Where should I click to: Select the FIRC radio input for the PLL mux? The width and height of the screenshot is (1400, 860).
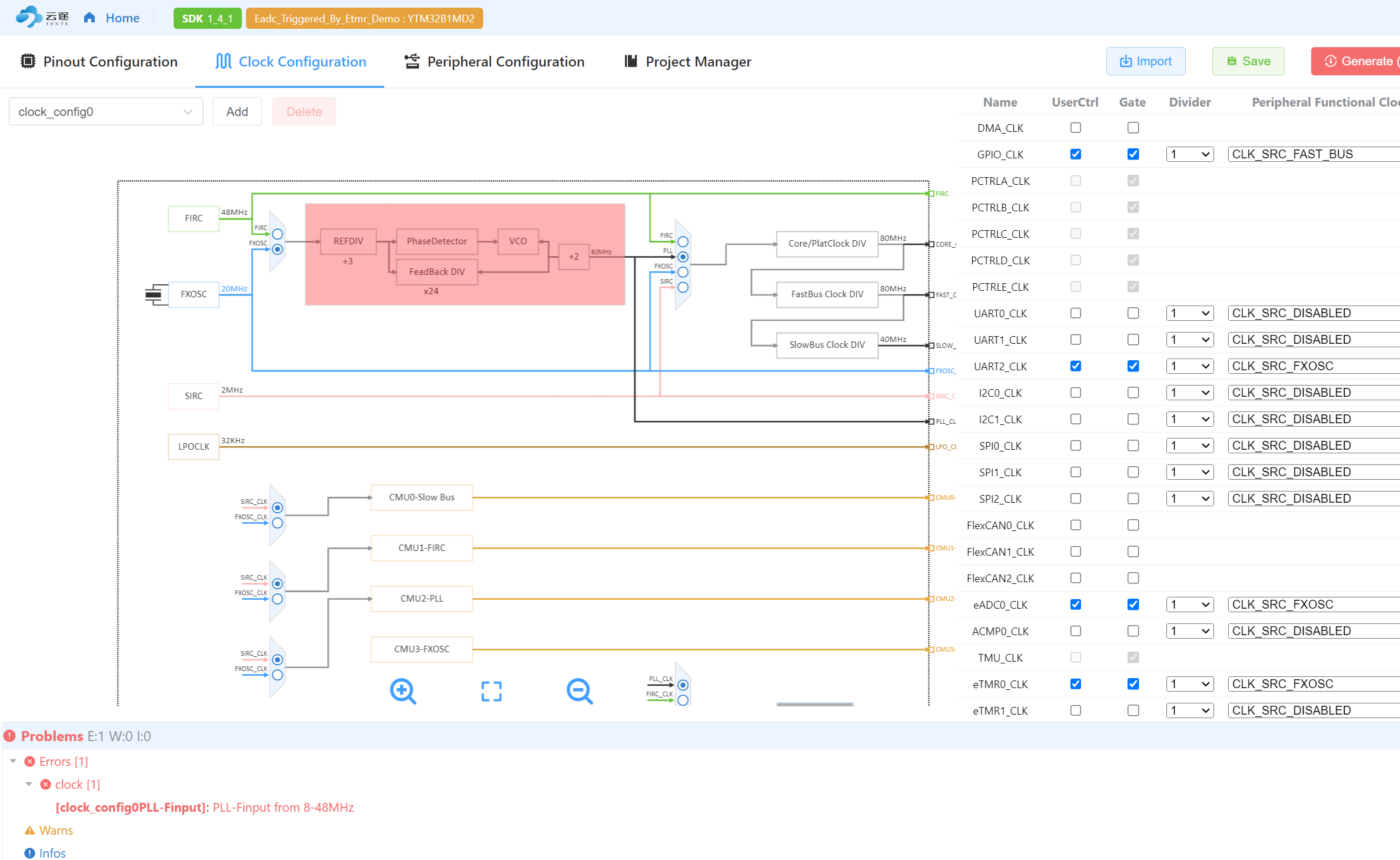point(278,234)
